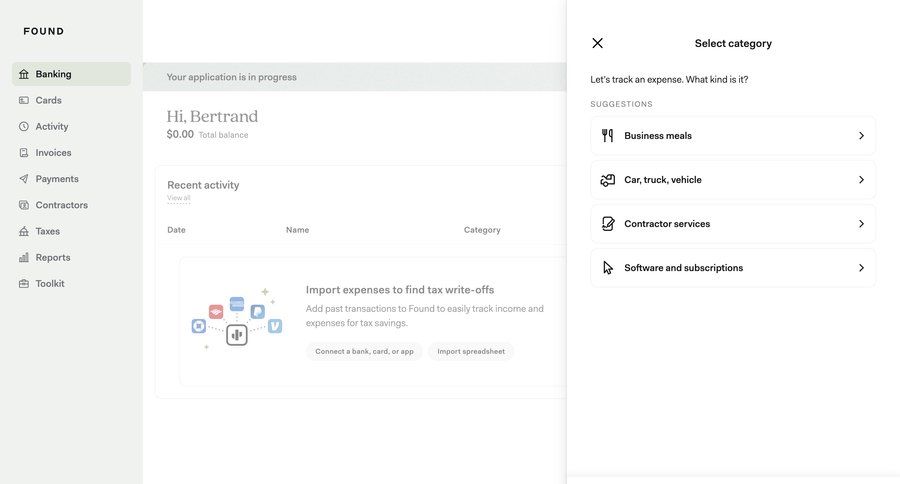Viewport: 900px width, 484px height.
Task: Click the Toolkit briefcase icon
Action: [24, 284]
